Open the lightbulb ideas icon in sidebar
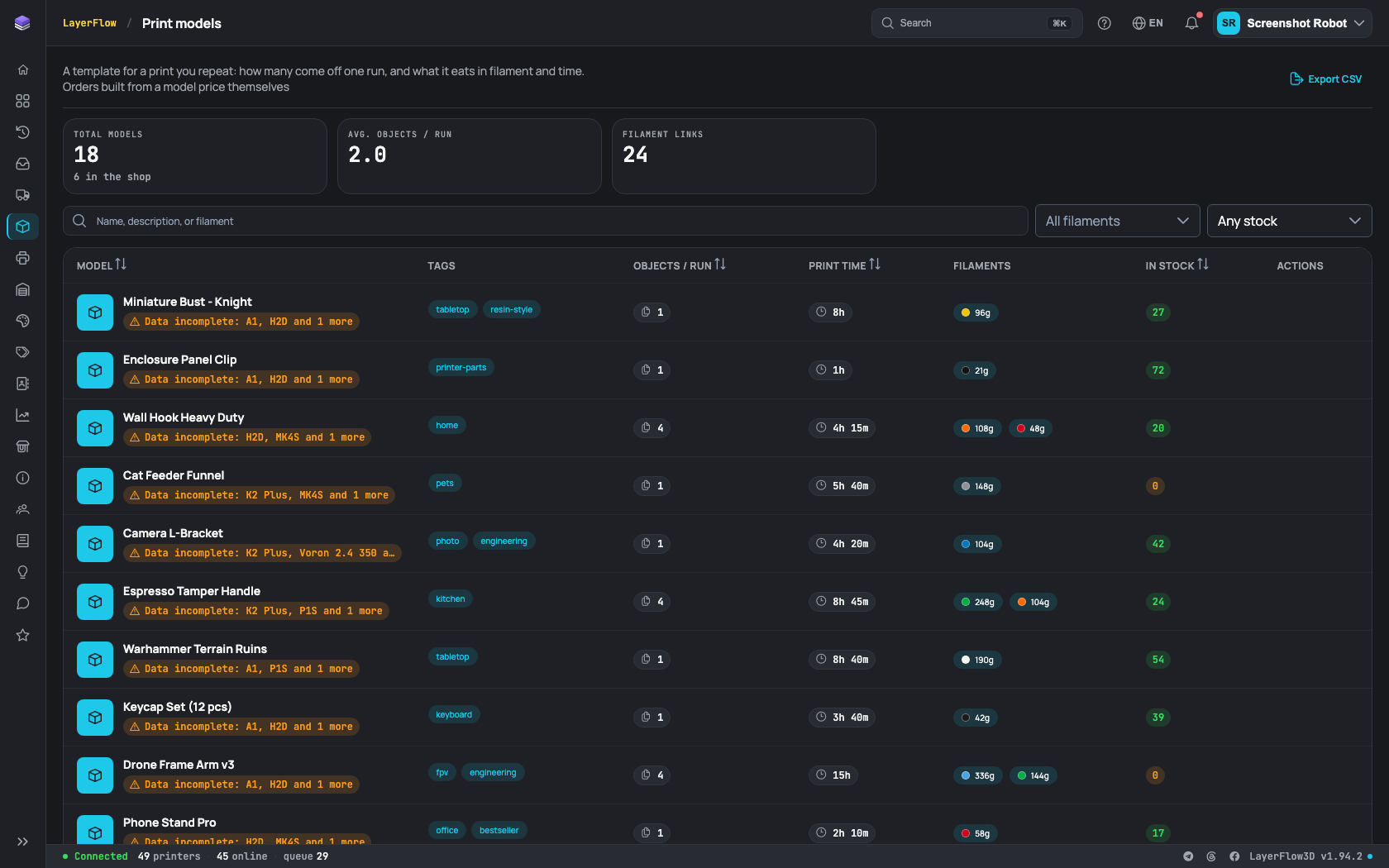The height and width of the screenshot is (868, 1389). tap(22, 572)
